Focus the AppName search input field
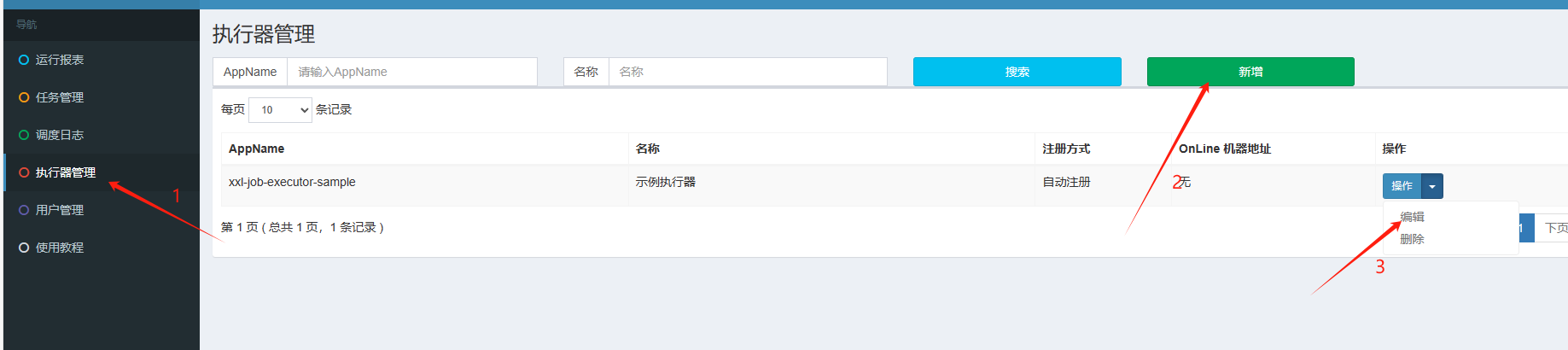The width and height of the screenshot is (1568, 350). 411,72
